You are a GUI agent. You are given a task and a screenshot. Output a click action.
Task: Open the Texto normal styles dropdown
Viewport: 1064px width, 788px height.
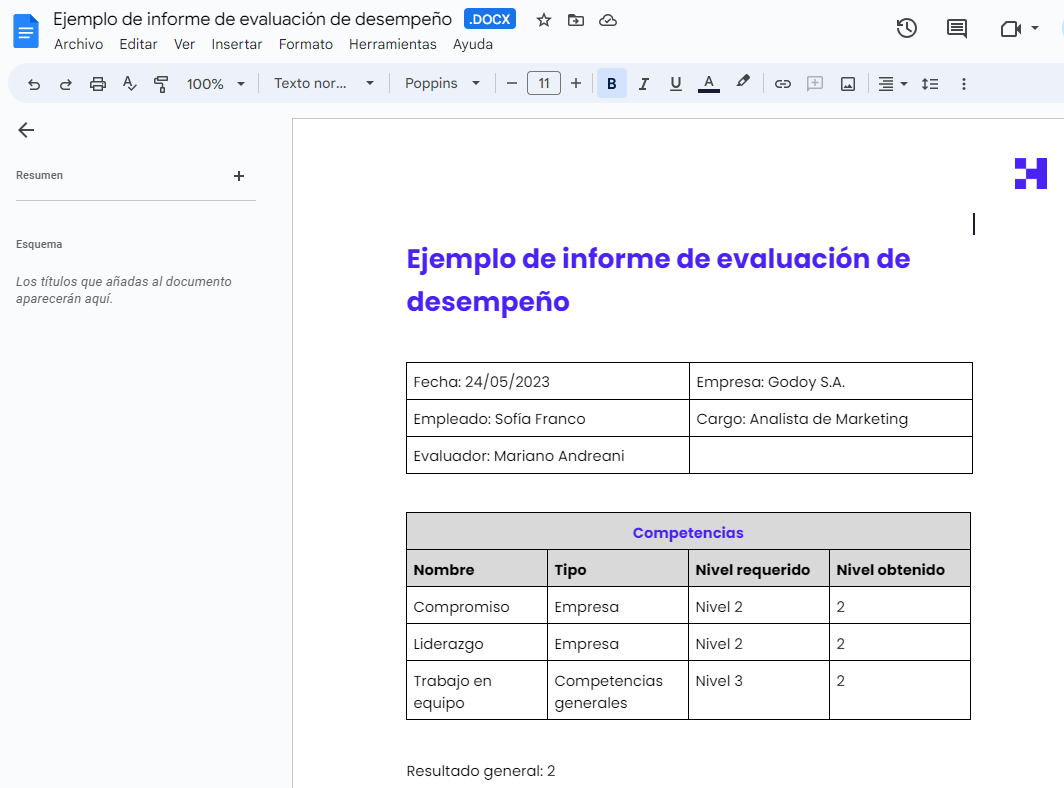pos(323,83)
